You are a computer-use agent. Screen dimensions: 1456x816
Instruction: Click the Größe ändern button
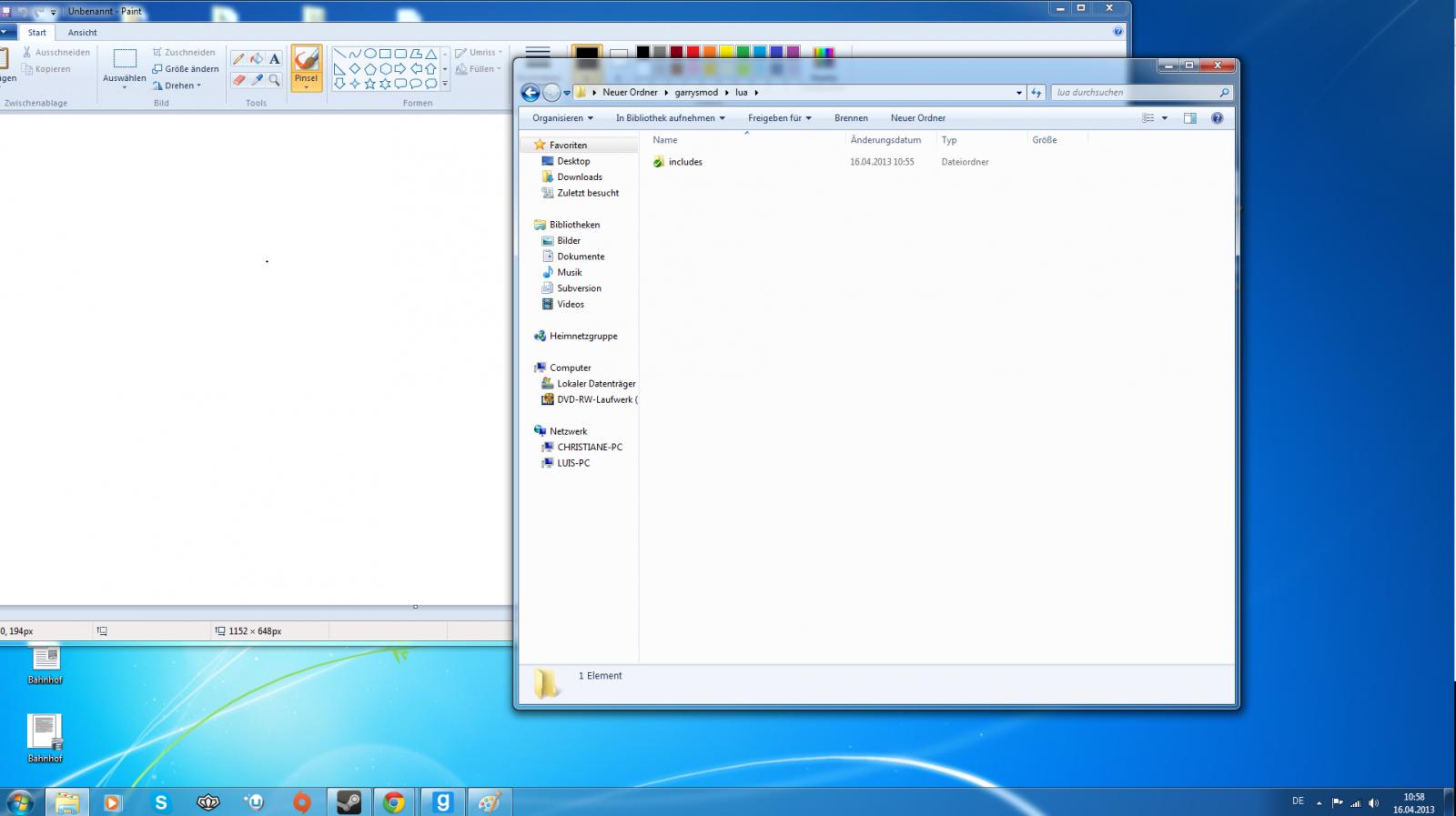click(186, 69)
